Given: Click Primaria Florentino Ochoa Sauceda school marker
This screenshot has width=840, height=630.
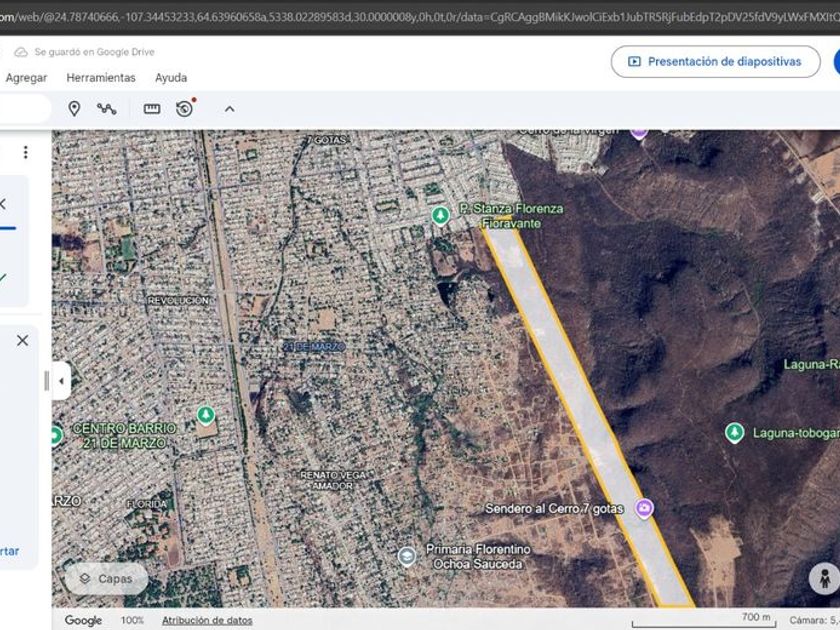Looking at the screenshot, I should coord(407,556).
